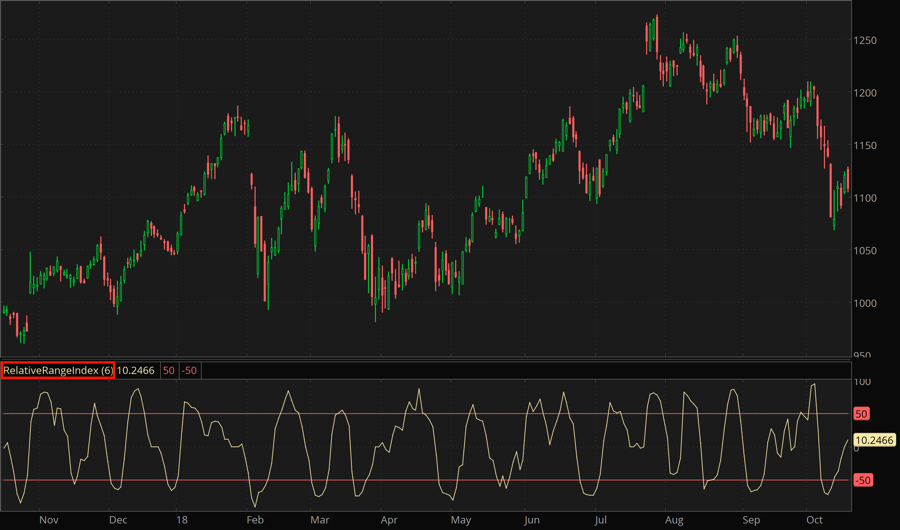Click the 50 overbought value in header
Screen dimensions: 900x530
tap(168, 370)
